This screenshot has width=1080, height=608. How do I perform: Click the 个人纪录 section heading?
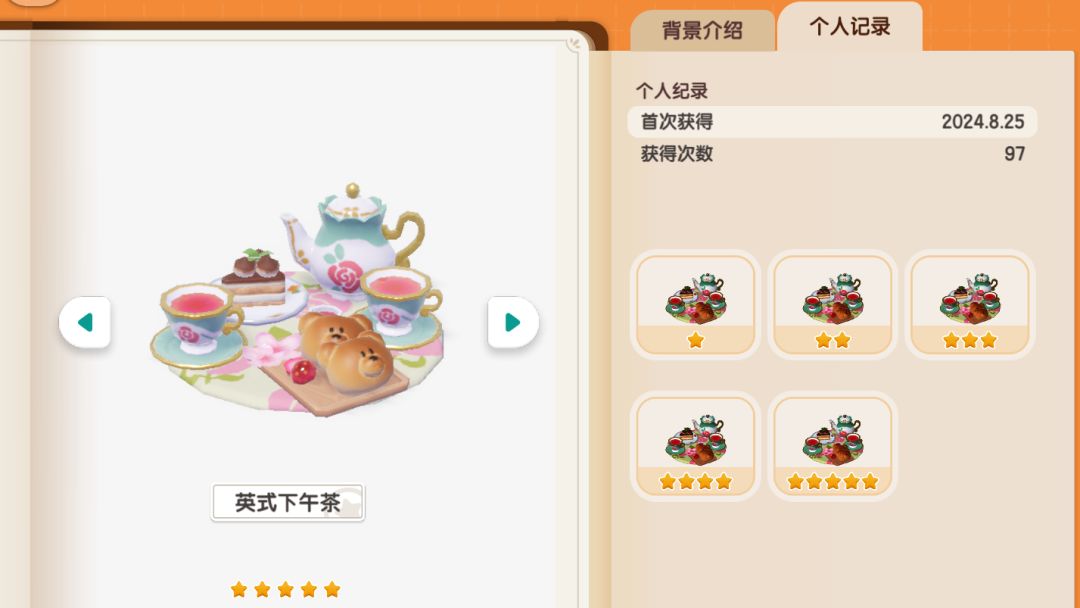click(x=672, y=91)
